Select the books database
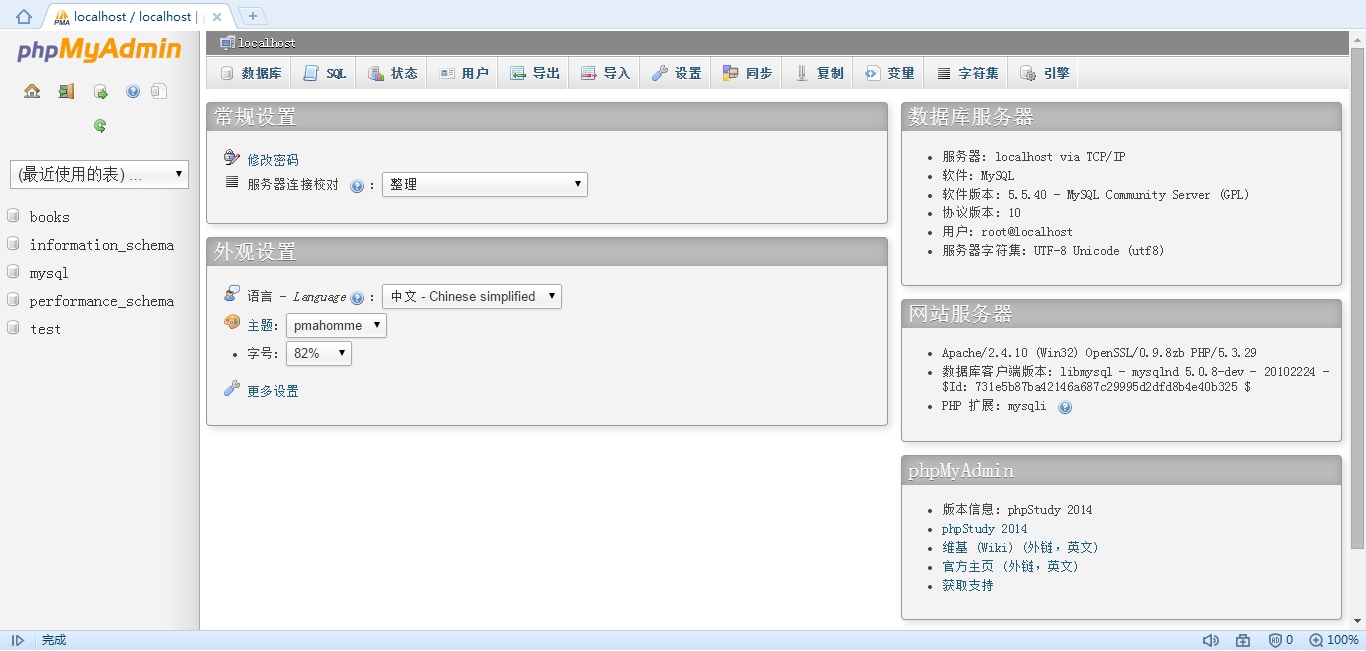 pyautogui.click(x=49, y=217)
